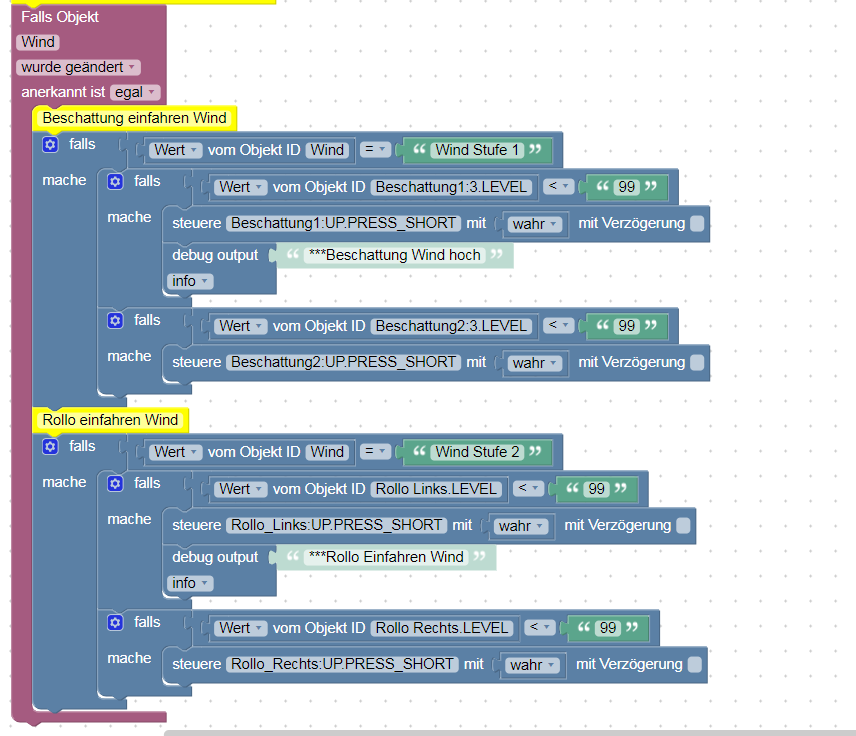Viewport: 856px width, 736px height.
Task: Open info level dropdown under Rollo Einfahren Wind
Action: [x=190, y=583]
